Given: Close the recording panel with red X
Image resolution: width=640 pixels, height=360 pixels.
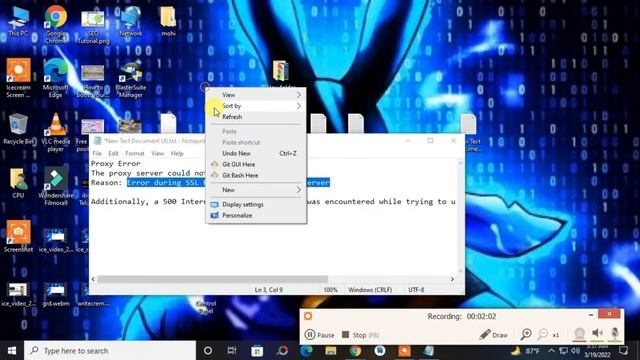Looking at the screenshot, I should [x=609, y=314].
